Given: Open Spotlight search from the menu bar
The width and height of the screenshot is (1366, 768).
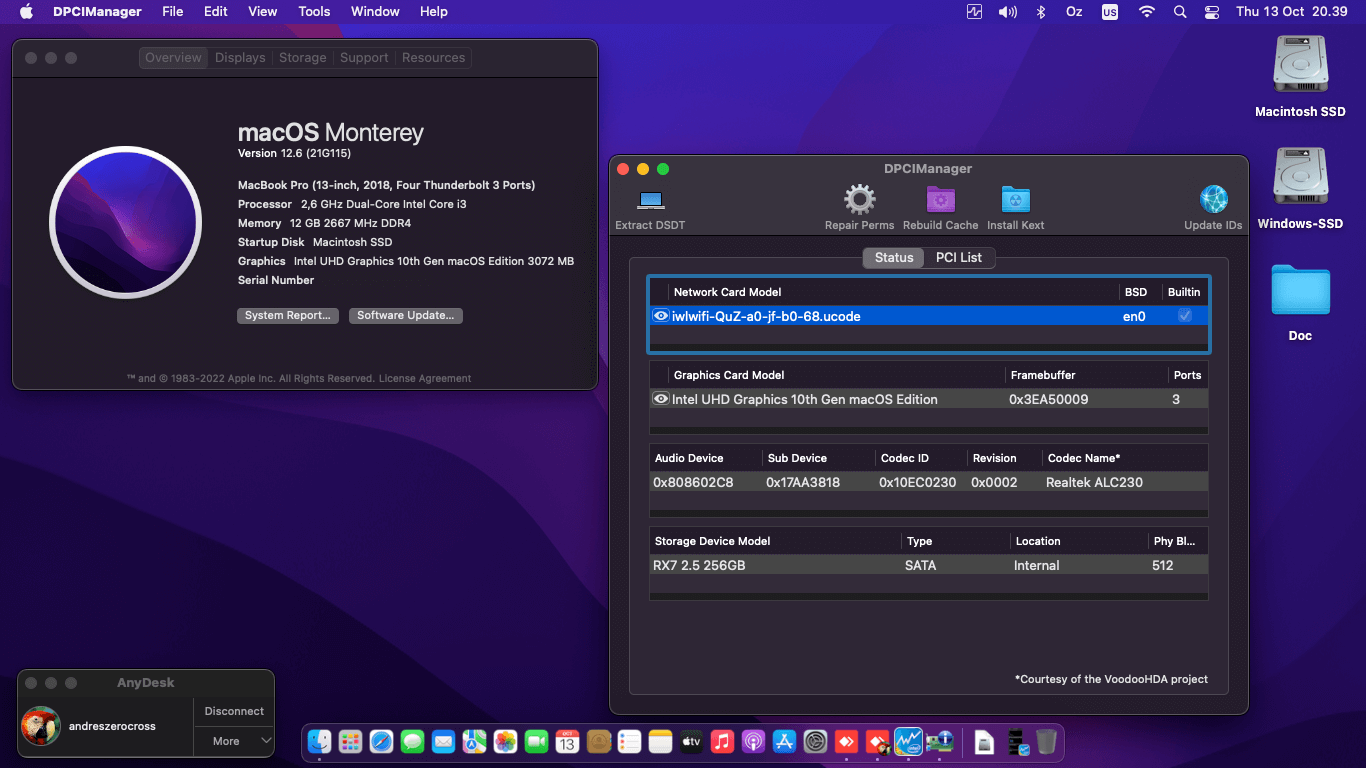Looking at the screenshot, I should (x=1180, y=12).
